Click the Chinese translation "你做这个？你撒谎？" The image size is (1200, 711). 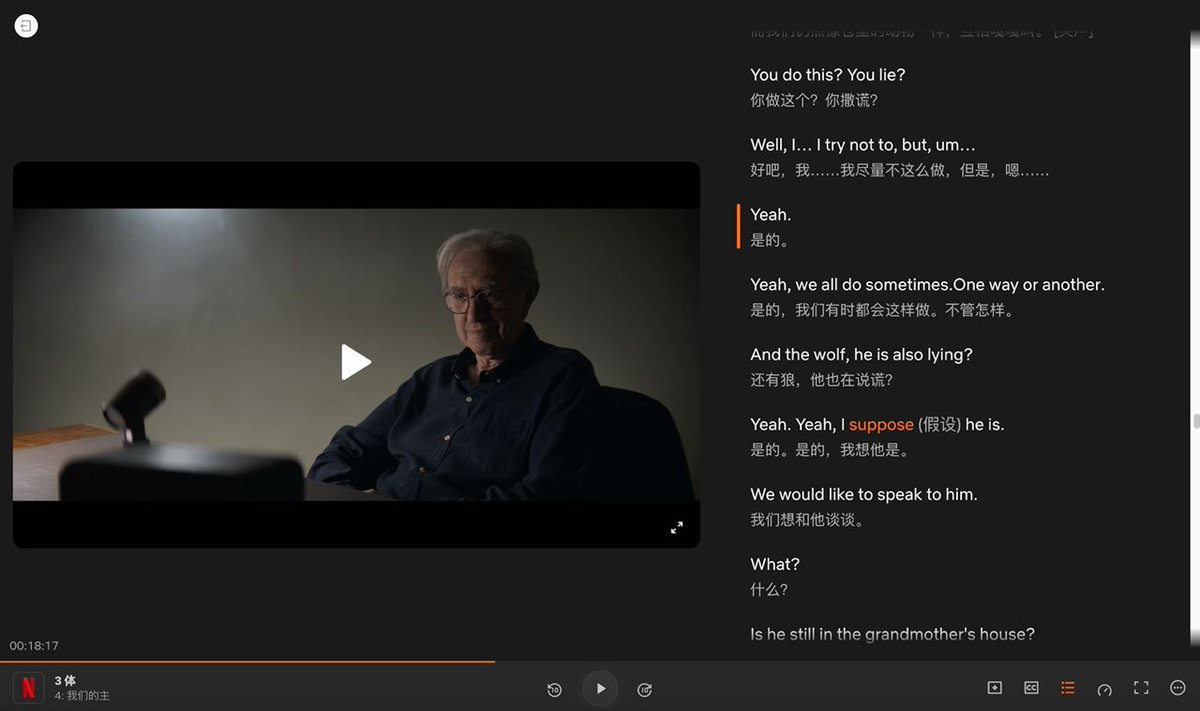[x=814, y=100]
